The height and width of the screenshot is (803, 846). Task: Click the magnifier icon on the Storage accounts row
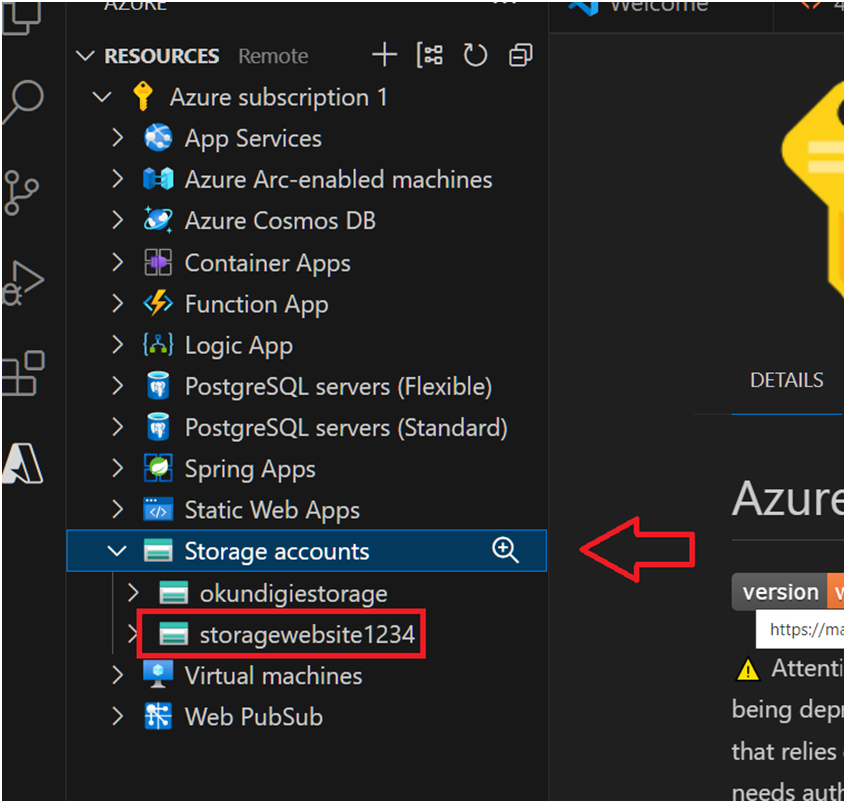(505, 550)
